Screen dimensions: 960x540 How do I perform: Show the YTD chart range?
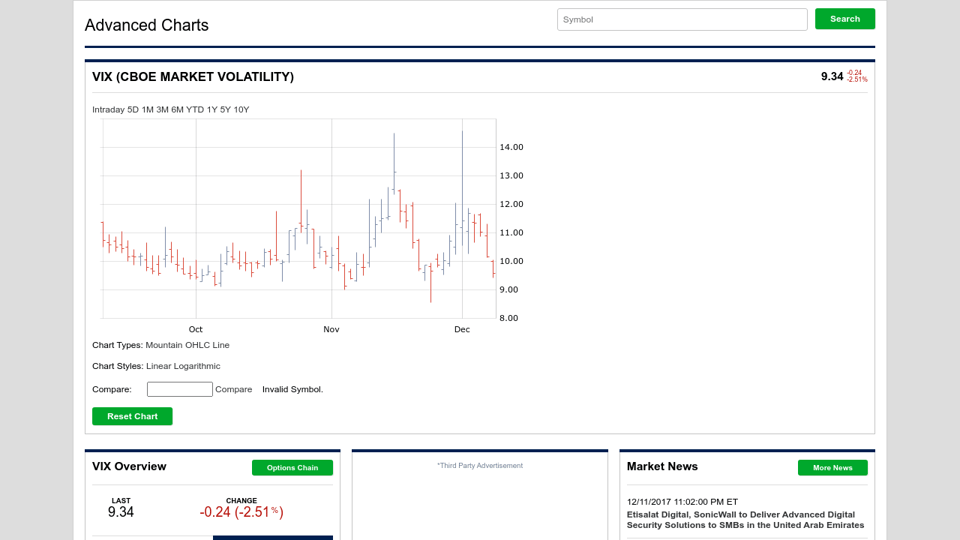coord(194,110)
